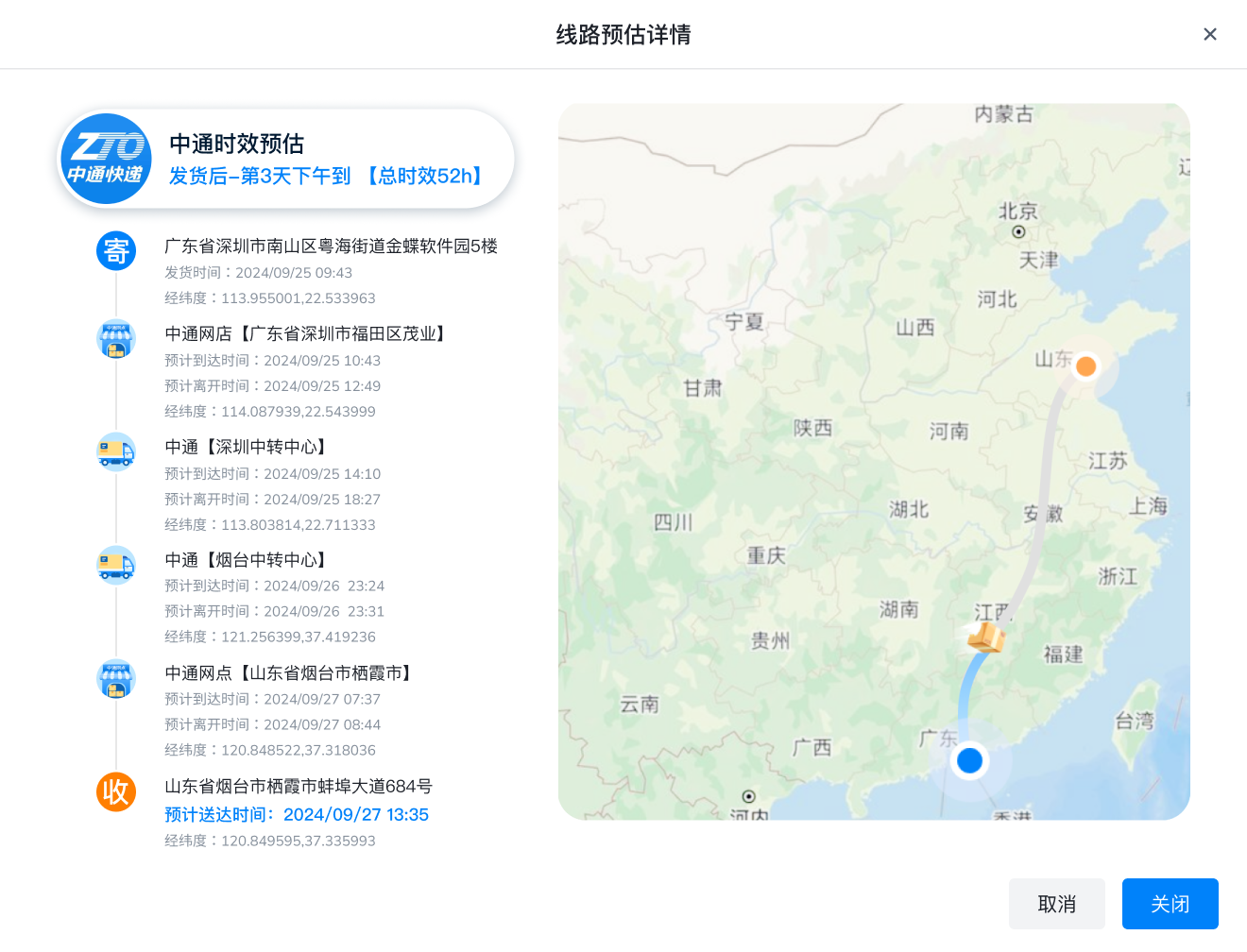Click the 预计送达时间 2024/09/27 13:35 text
This screenshot has width=1247, height=952.
click(297, 814)
